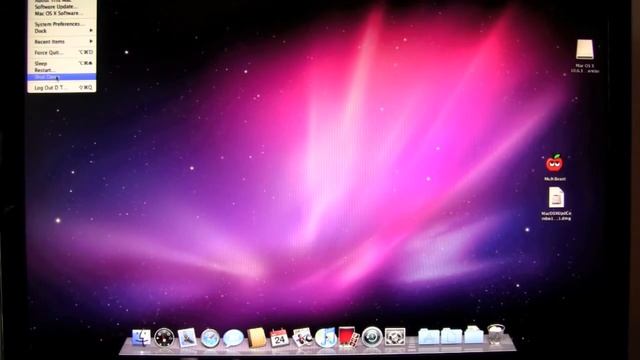Open Finder from the Dock

[x=141, y=338]
